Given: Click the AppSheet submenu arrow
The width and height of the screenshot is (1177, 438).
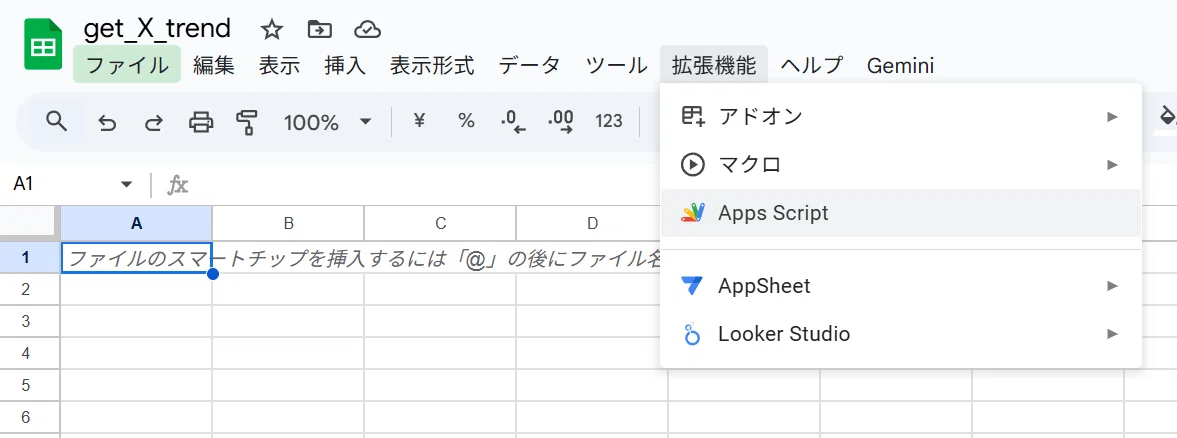Looking at the screenshot, I should pyautogui.click(x=1112, y=286).
